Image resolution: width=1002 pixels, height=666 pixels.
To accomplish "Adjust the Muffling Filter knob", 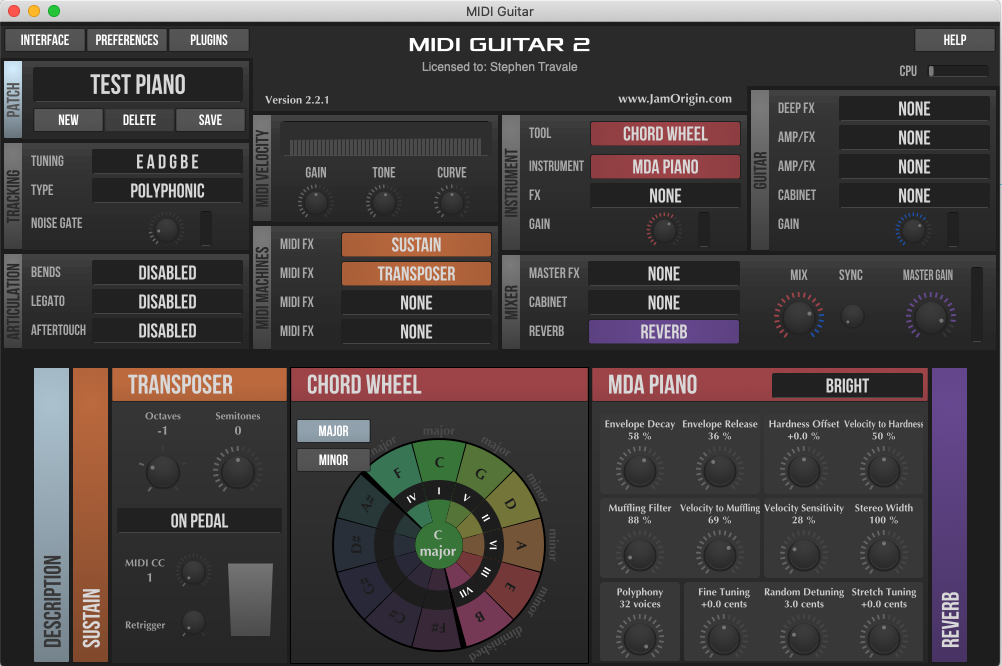I will coord(640,555).
